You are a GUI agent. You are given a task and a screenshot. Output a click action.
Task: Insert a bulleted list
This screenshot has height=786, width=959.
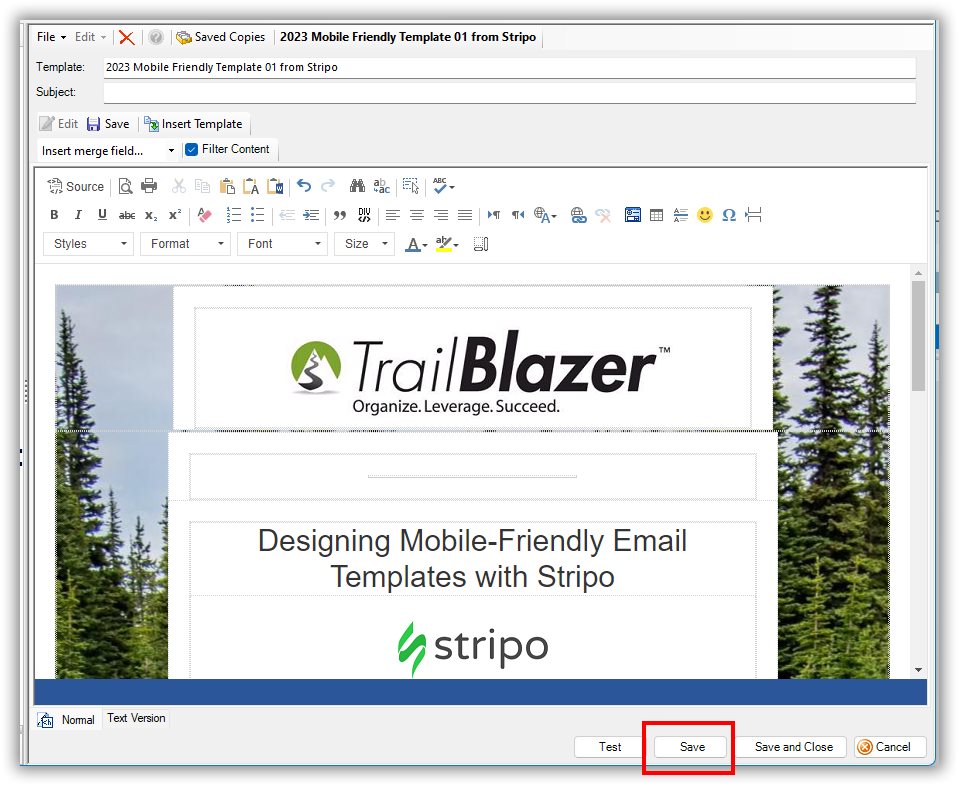tap(257, 215)
